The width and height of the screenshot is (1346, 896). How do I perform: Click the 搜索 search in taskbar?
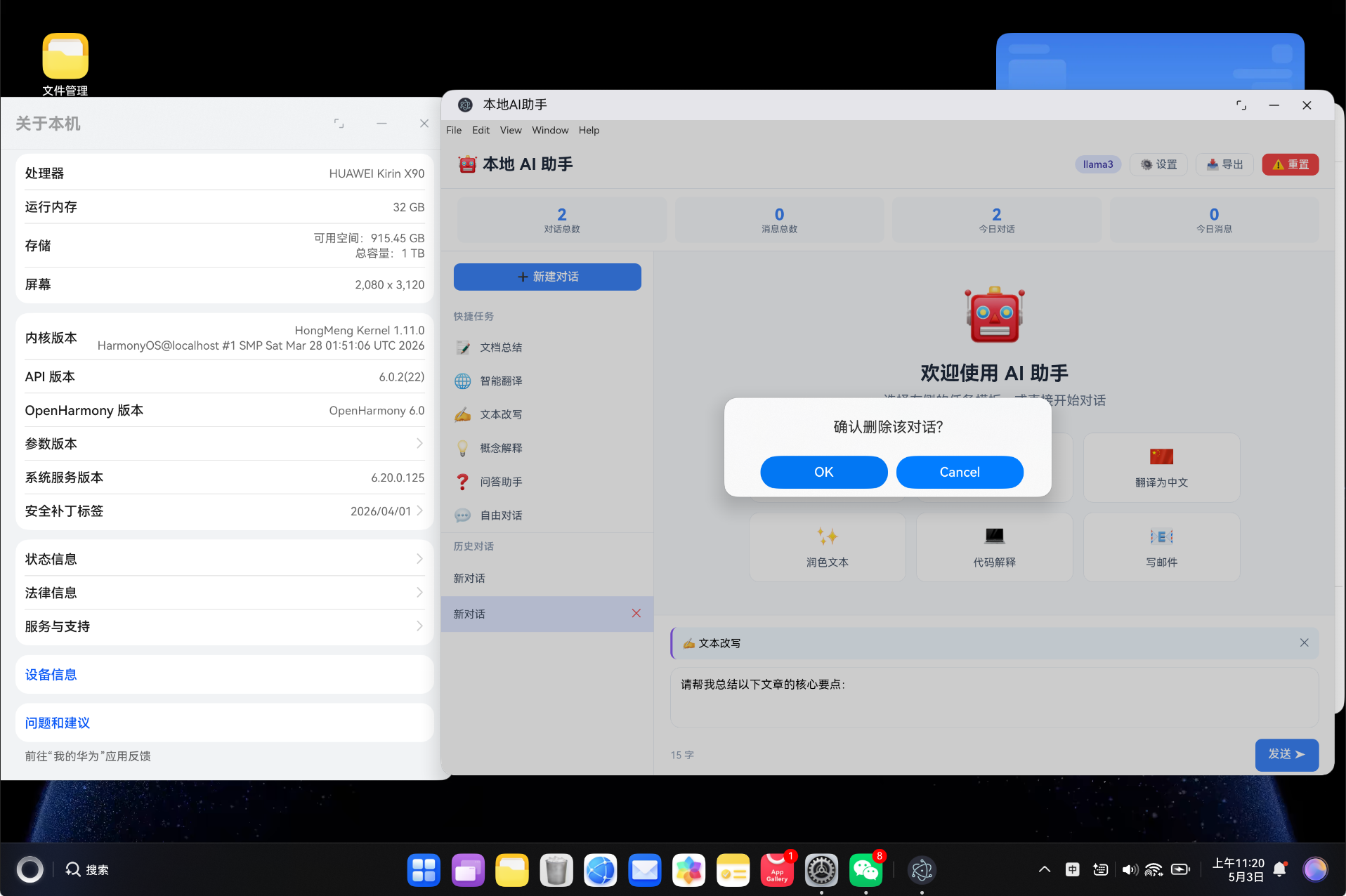click(87, 869)
